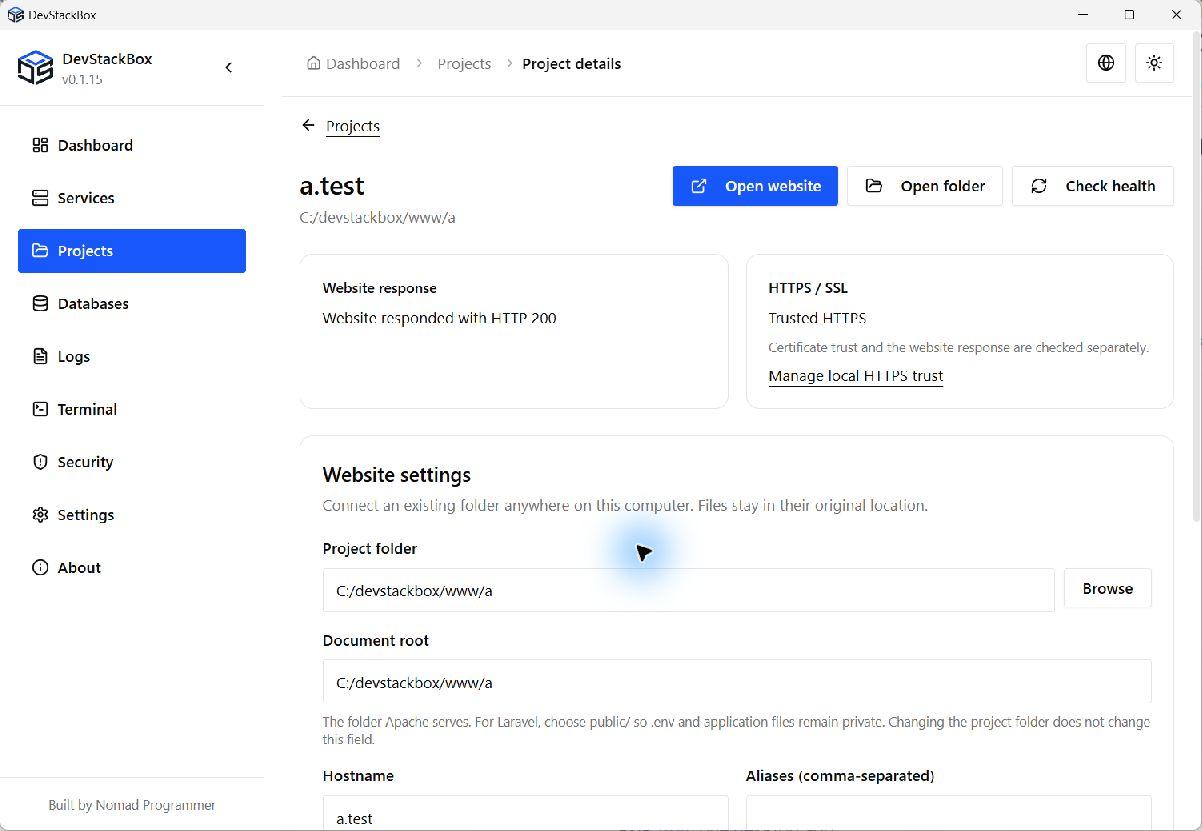1202x831 pixels.
Task: Click Manage local HTTPS trust link
Action: pyautogui.click(x=856, y=376)
